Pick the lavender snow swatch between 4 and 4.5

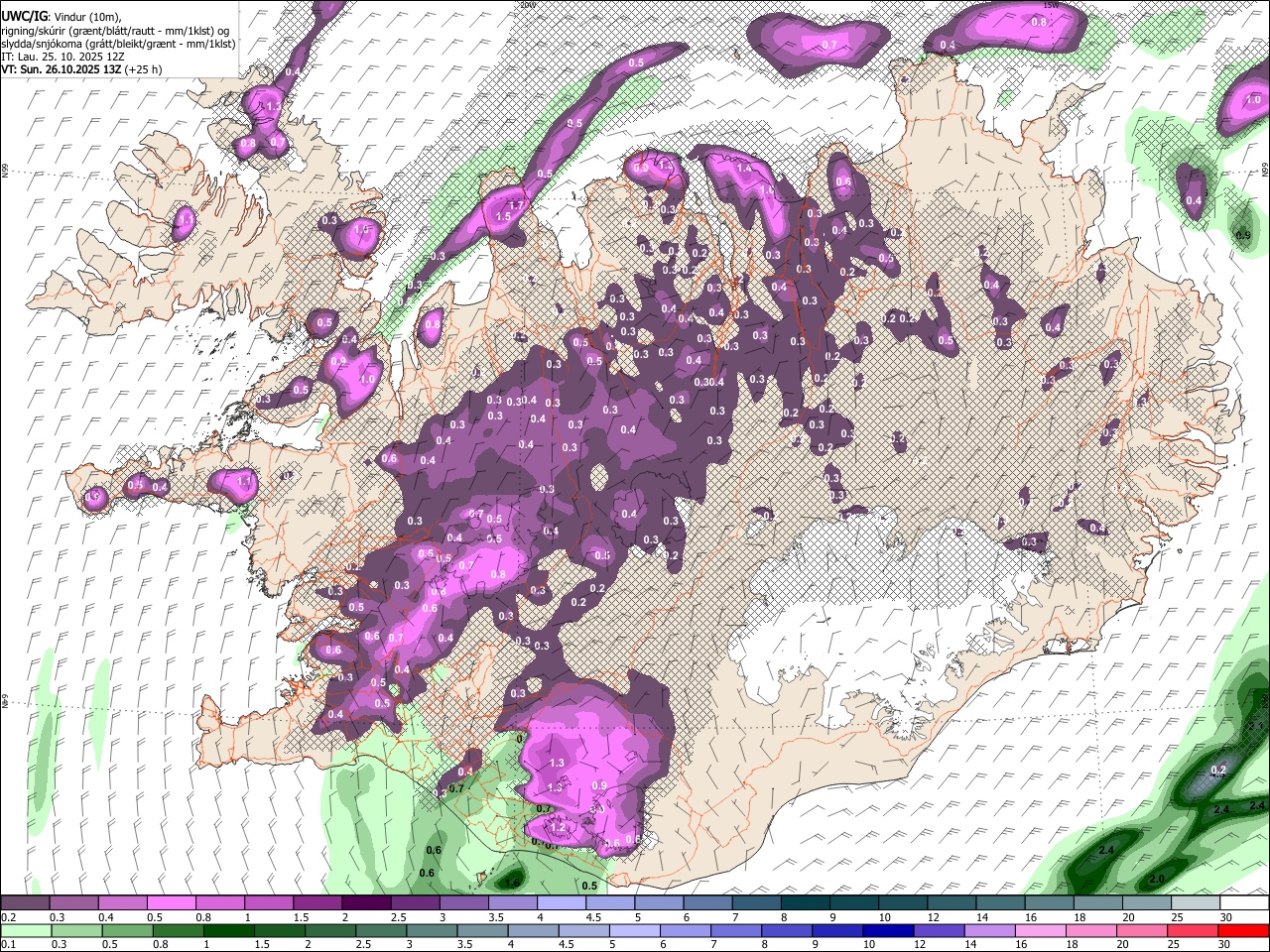pos(562,902)
